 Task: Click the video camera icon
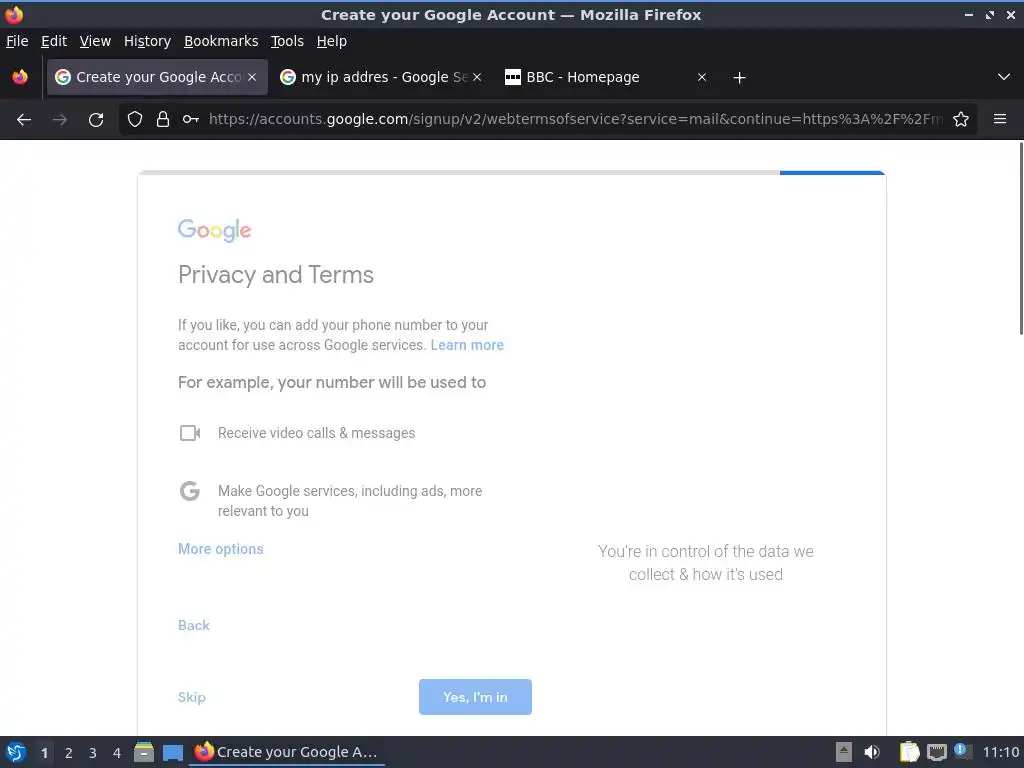click(190, 433)
